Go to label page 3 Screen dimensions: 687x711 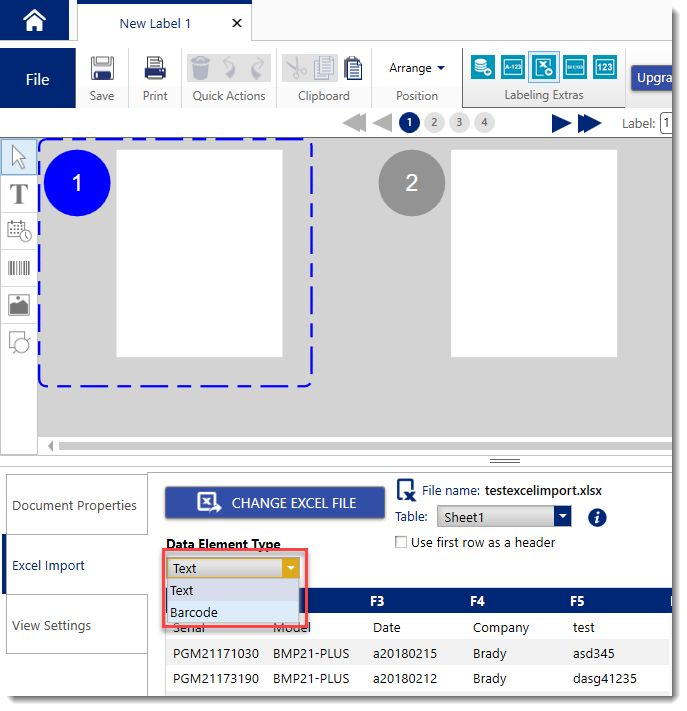pos(459,122)
